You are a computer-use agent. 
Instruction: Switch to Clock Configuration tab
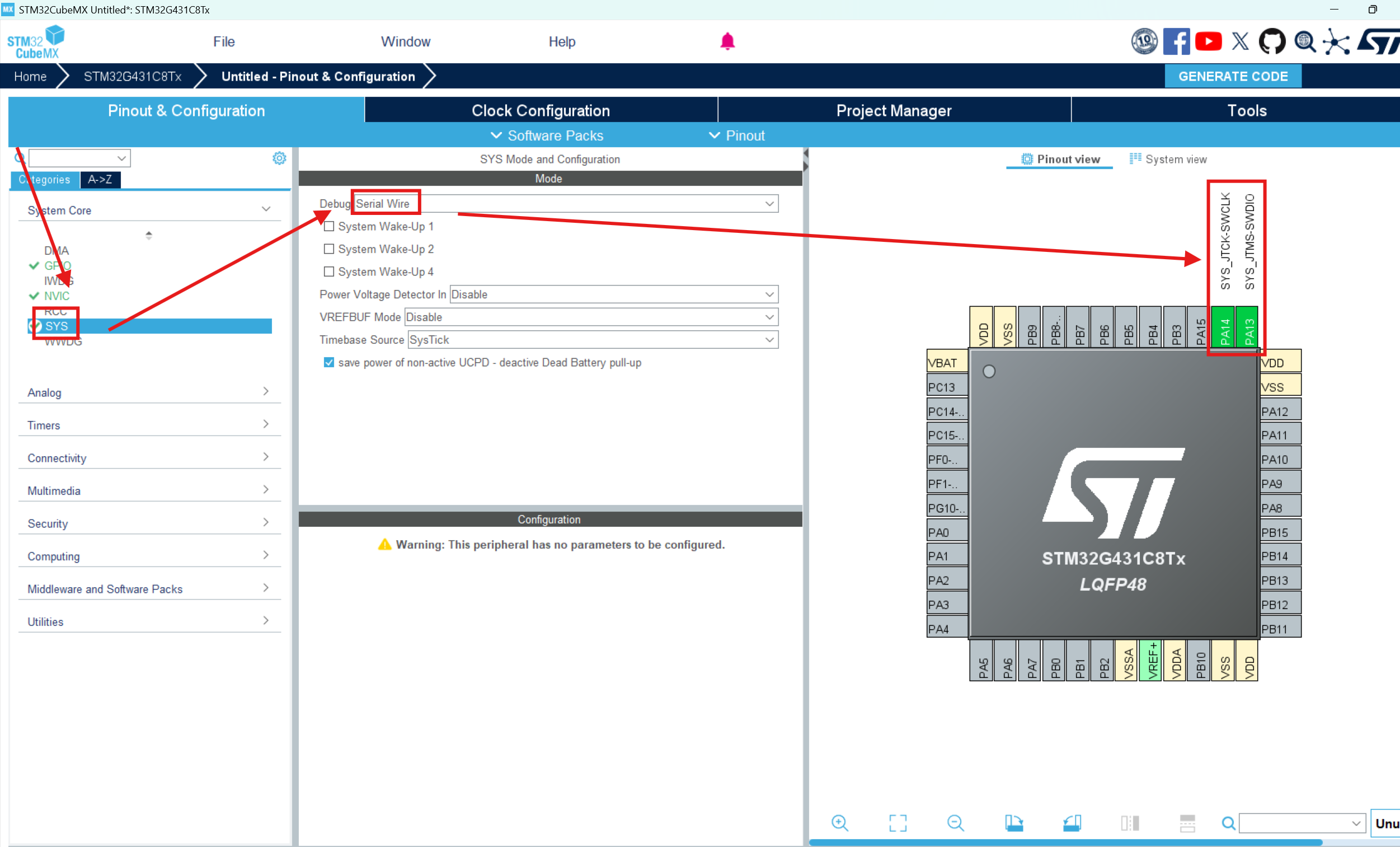541,110
